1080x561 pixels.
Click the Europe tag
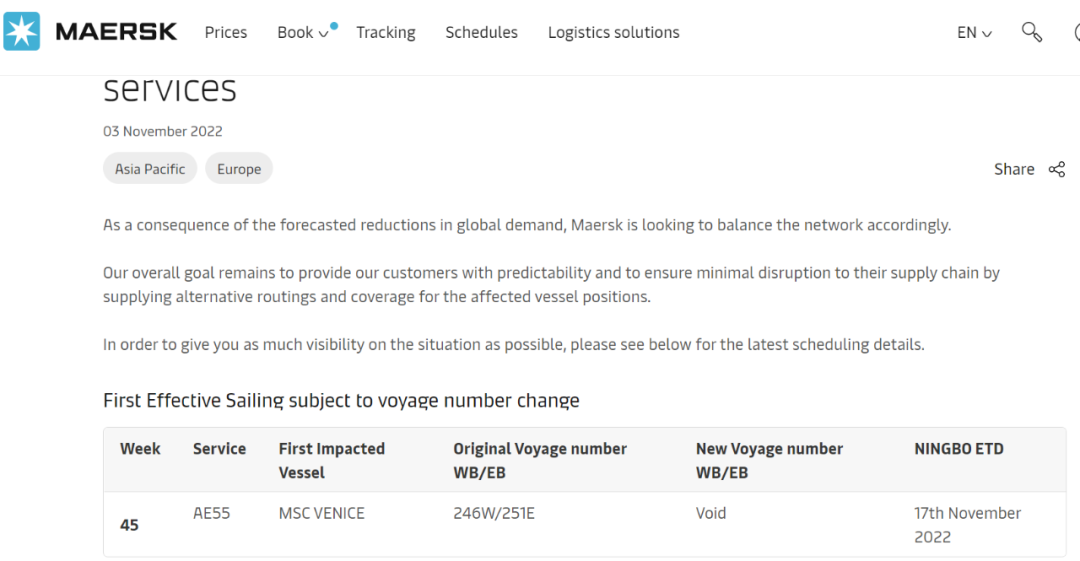[239, 169]
